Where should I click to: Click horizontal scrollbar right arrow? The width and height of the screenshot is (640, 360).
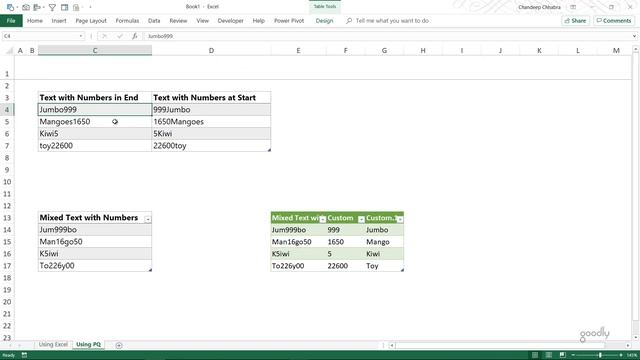(628, 346)
